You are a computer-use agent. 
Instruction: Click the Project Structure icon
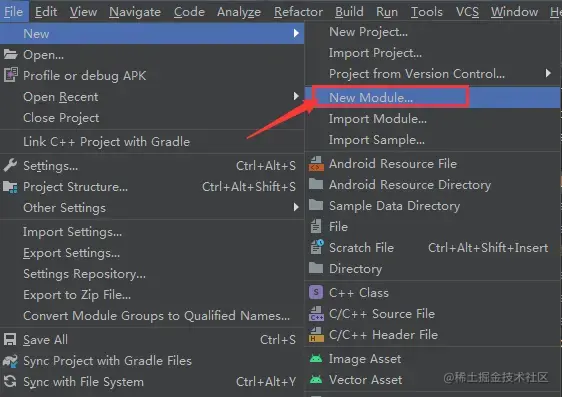point(10,187)
